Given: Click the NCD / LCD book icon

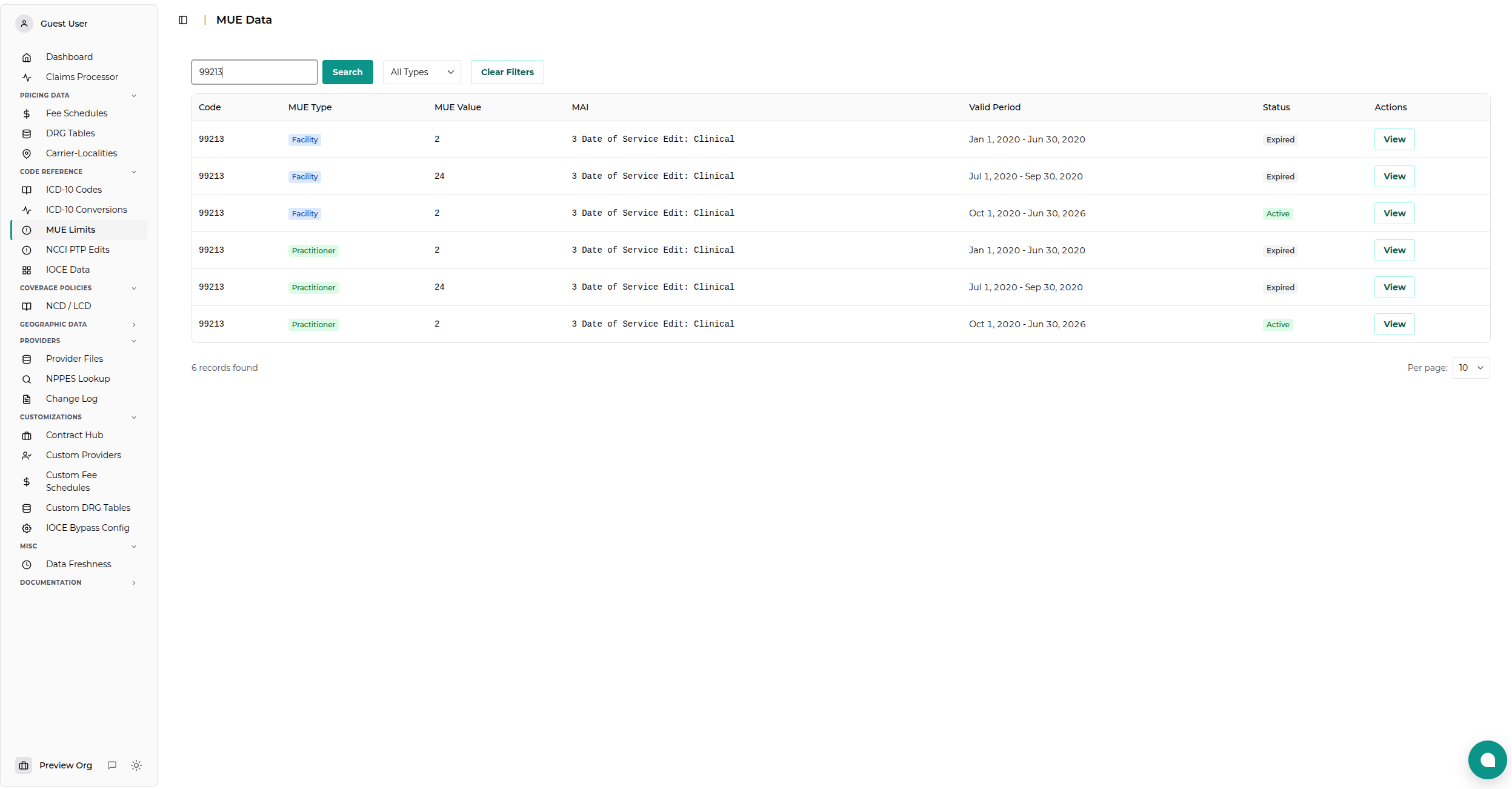Looking at the screenshot, I should click(27, 307).
